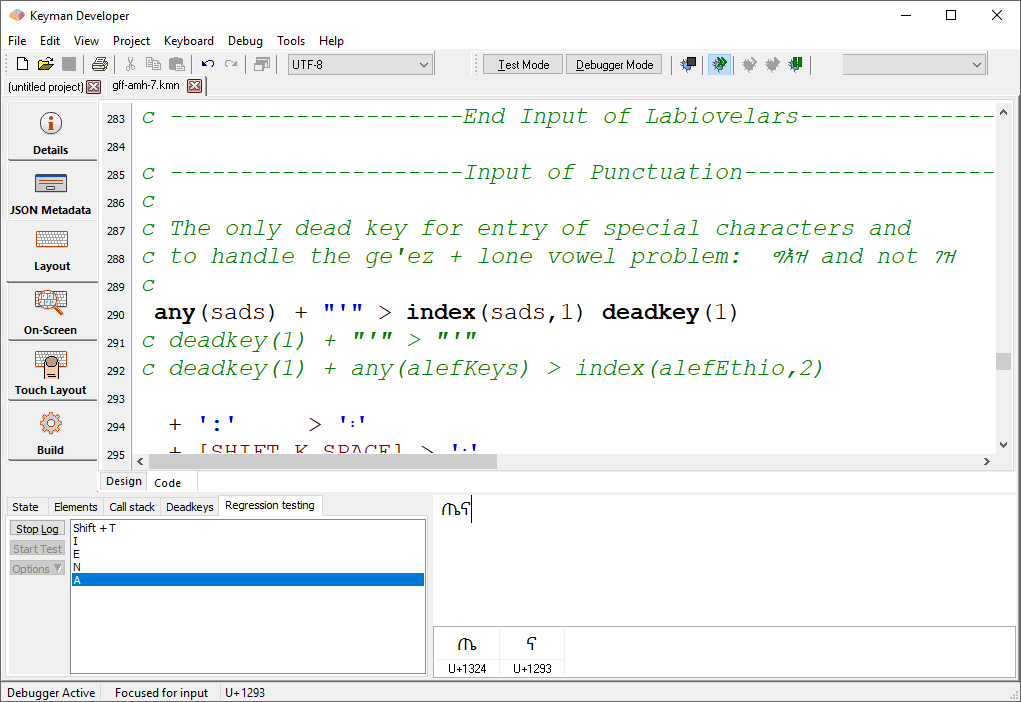Click the Keyman Developer title bar icon
The width and height of the screenshot is (1021, 702).
(x=16, y=15)
